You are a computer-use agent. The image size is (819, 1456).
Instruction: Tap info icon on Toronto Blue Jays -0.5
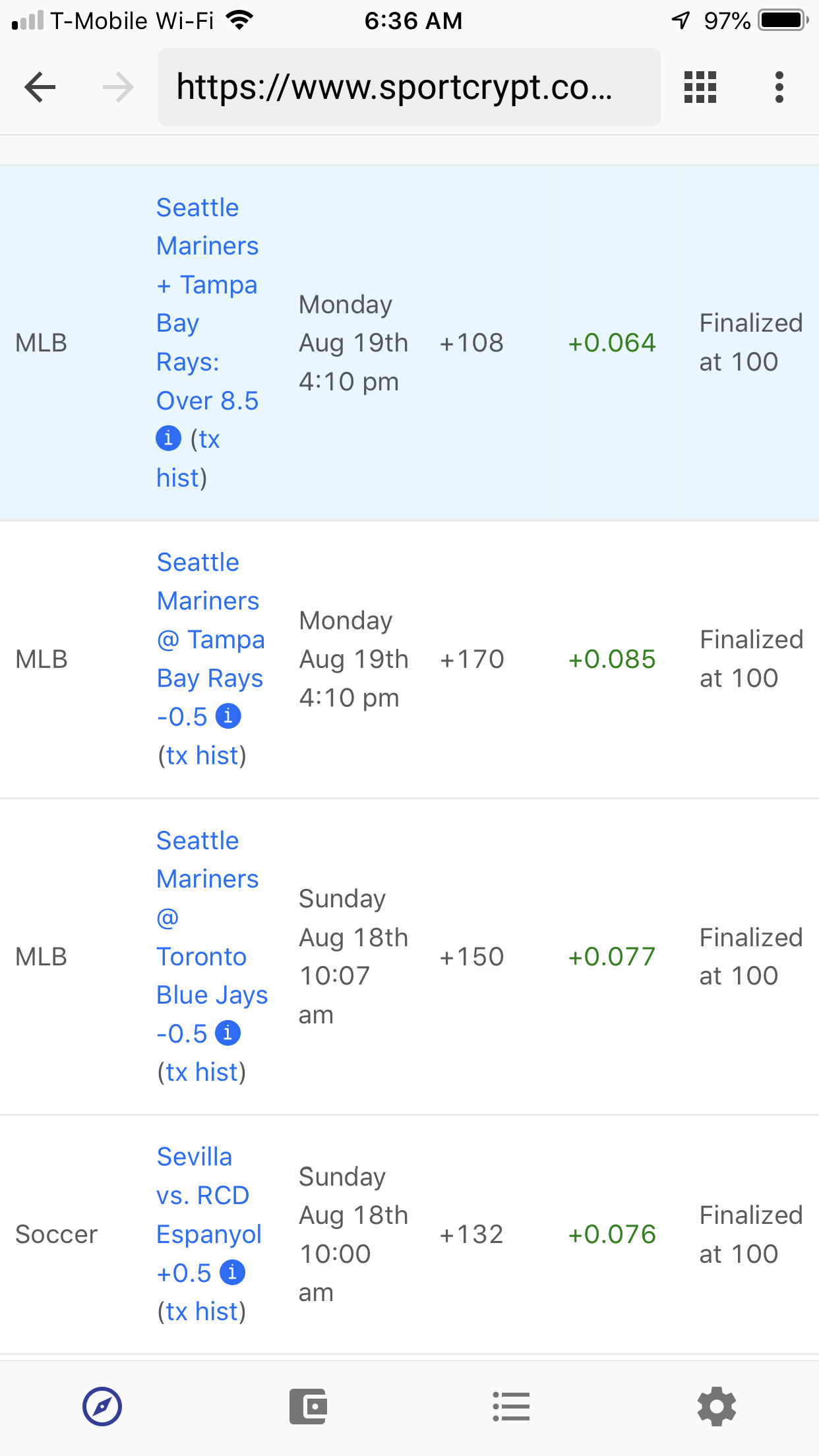click(228, 1033)
